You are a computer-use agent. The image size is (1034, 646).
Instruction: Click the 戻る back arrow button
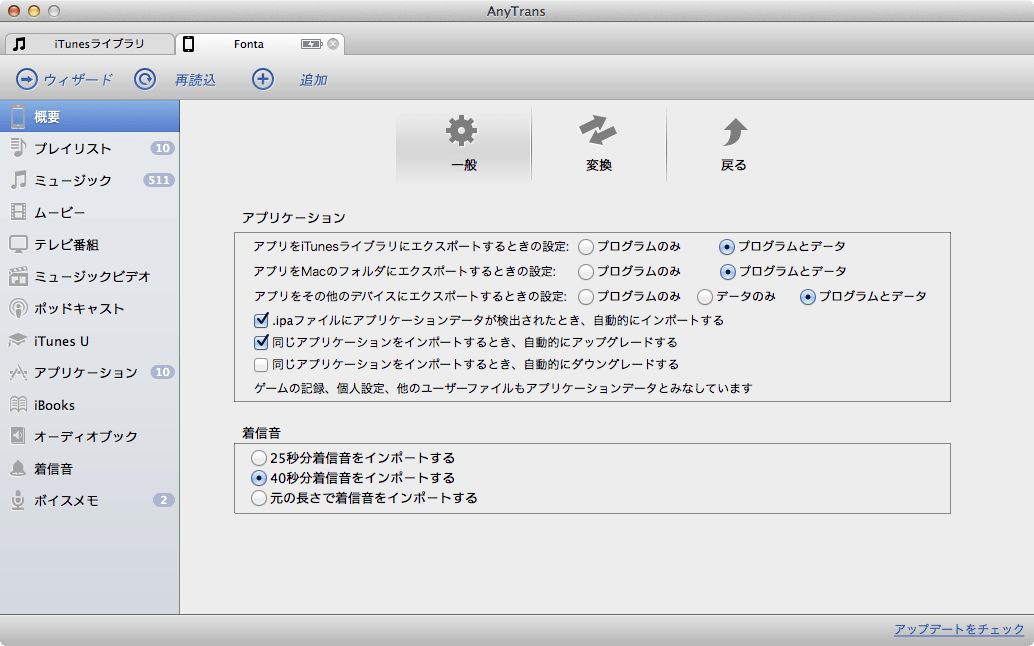[733, 144]
